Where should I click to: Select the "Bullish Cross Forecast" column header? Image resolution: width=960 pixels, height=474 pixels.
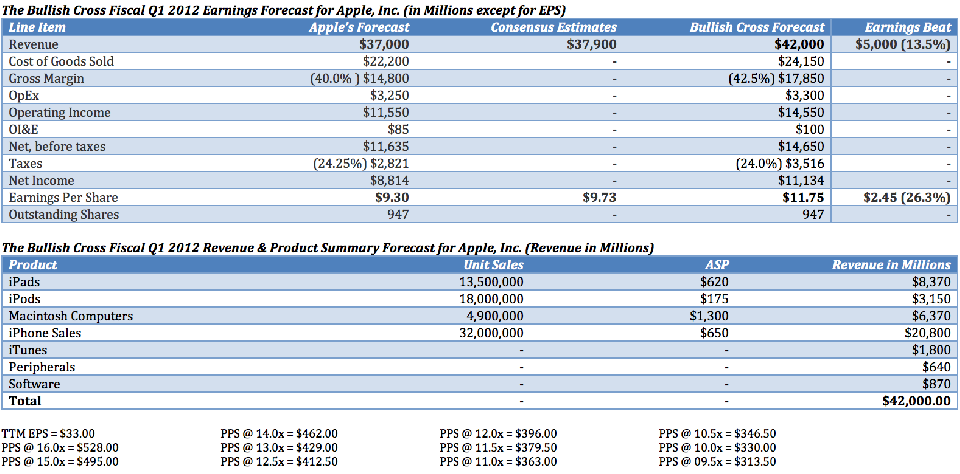757,28
